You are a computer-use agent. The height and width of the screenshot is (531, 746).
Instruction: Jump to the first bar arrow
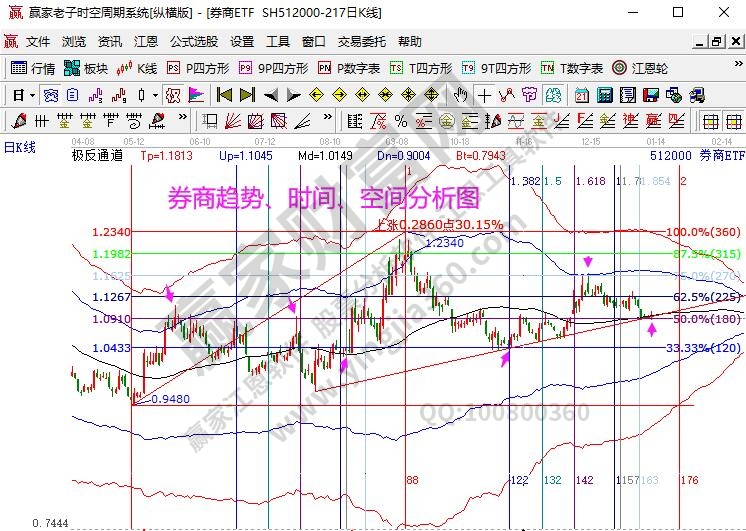coord(224,95)
